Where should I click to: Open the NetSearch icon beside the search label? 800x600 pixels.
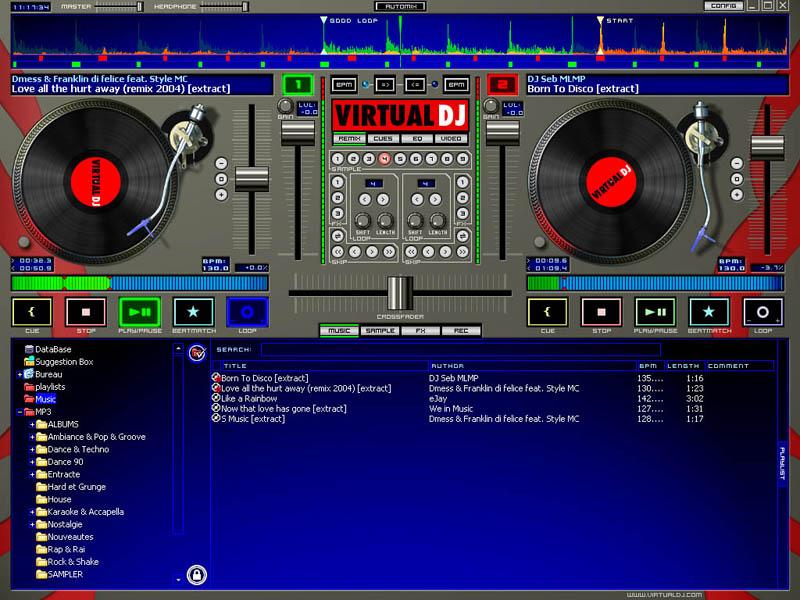197,351
